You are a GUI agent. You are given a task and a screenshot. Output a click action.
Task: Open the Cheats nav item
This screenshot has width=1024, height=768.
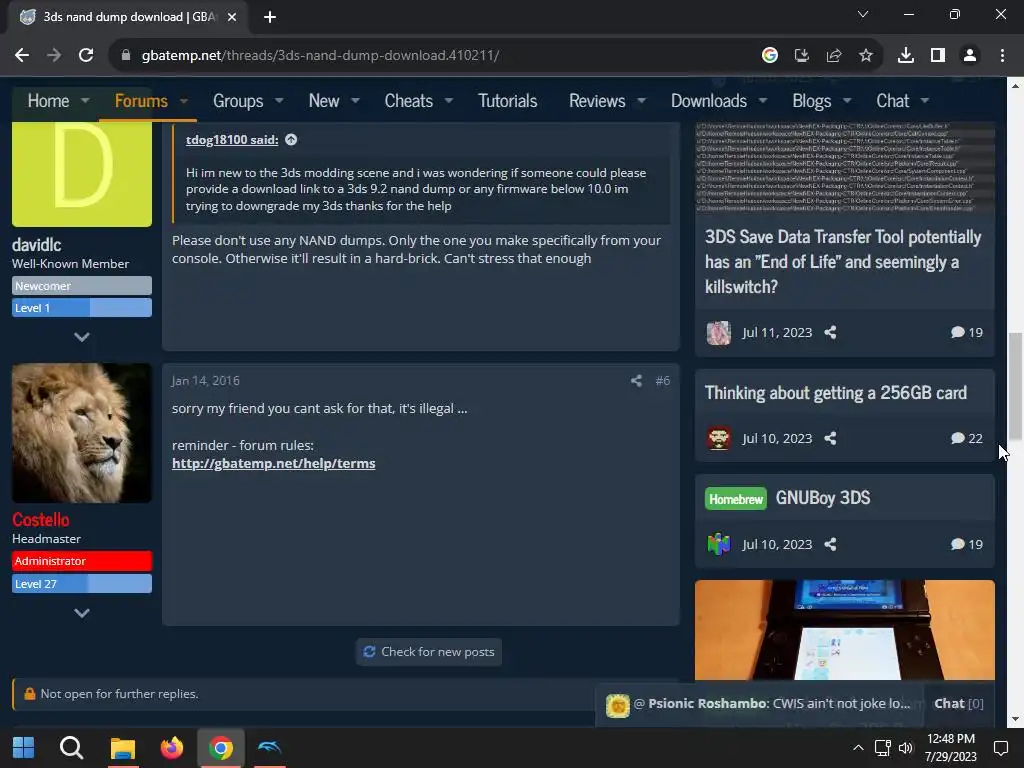click(x=409, y=101)
